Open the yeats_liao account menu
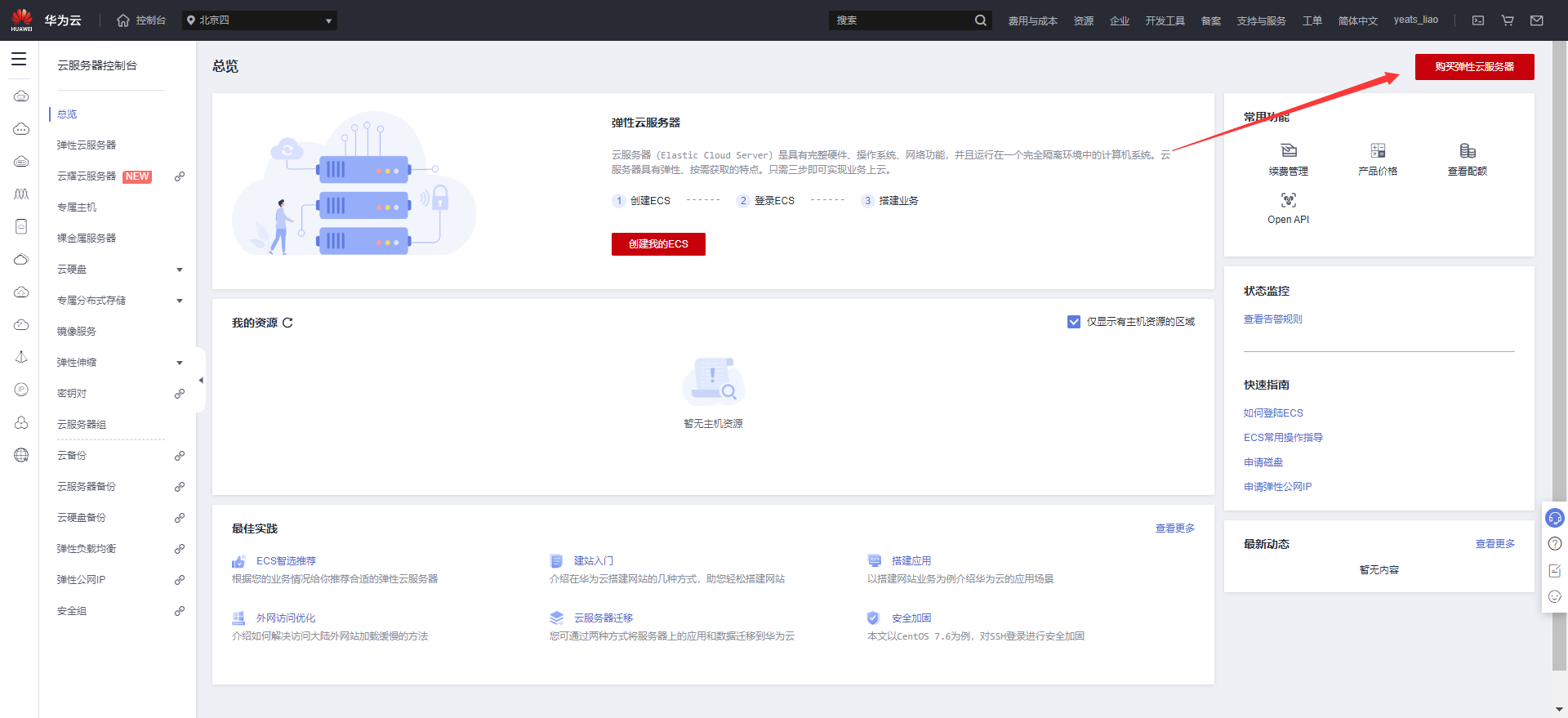This screenshot has height=718, width=1568. coord(1415,20)
